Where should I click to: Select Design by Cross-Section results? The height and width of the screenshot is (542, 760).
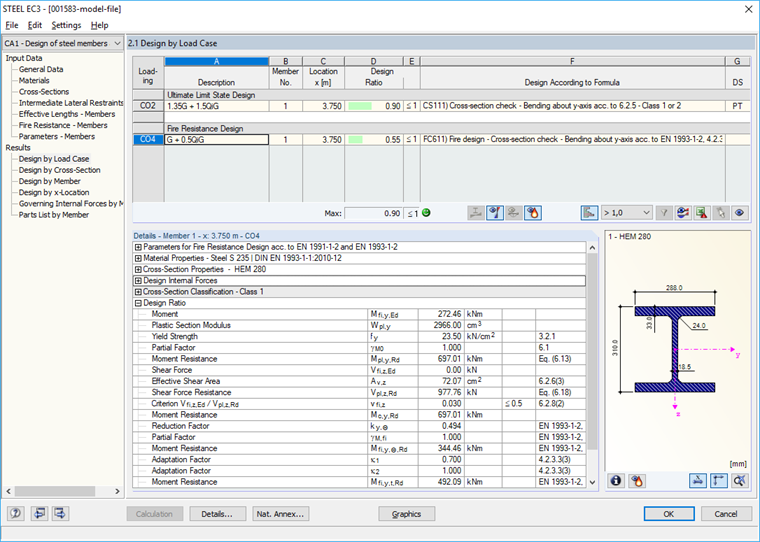[x=60, y=170]
